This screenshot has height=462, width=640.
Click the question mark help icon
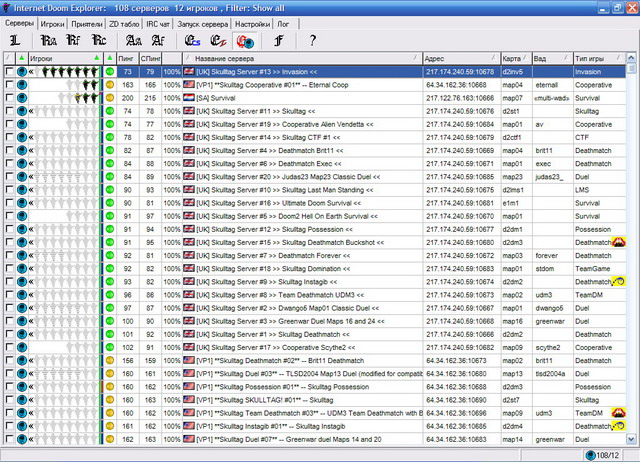(x=313, y=41)
